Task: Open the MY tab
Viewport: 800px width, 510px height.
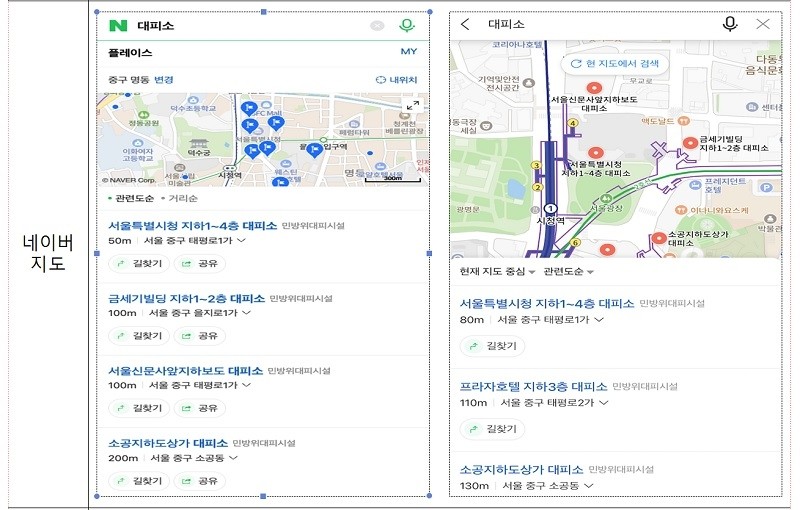Action: pyautogui.click(x=409, y=52)
